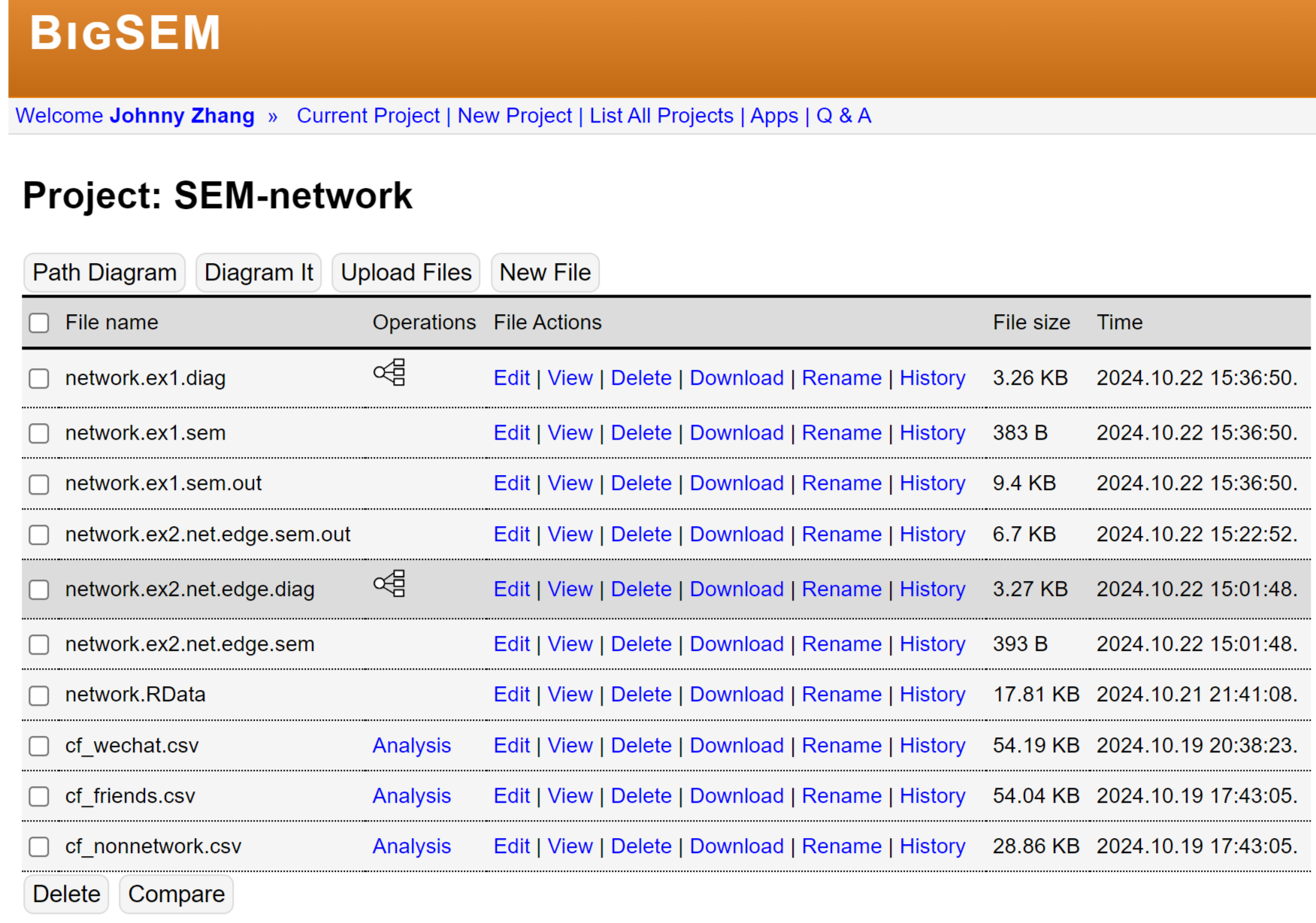
Task: Toggle the select-all files checkbox
Action: [x=39, y=322]
